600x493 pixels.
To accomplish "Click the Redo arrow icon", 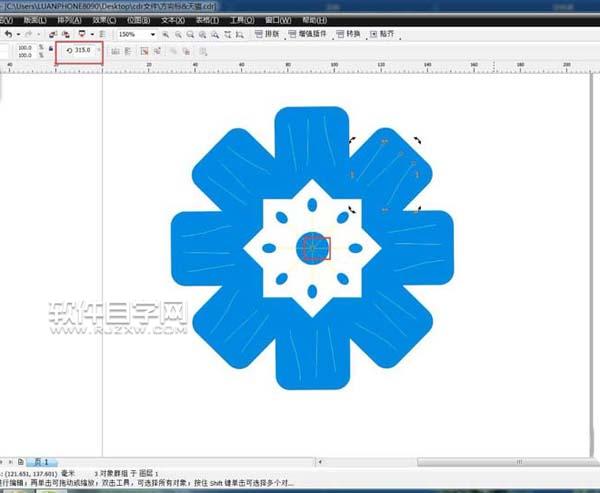I will pyautogui.click(x=29, y=34).
